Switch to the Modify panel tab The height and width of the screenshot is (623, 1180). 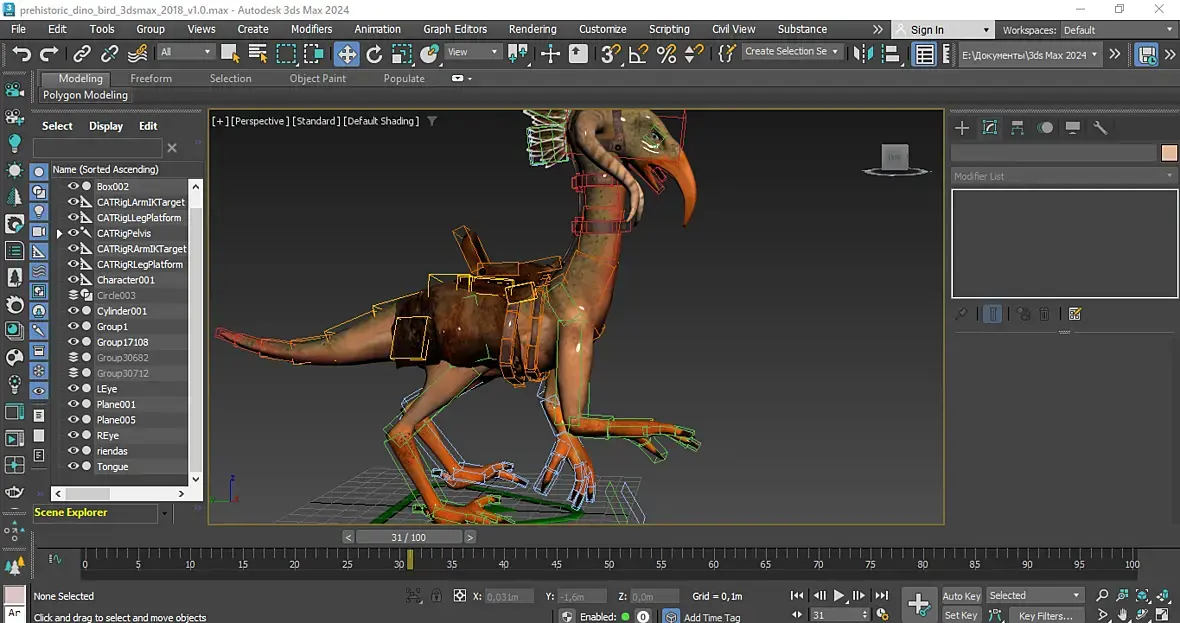[x=989, y=128]
